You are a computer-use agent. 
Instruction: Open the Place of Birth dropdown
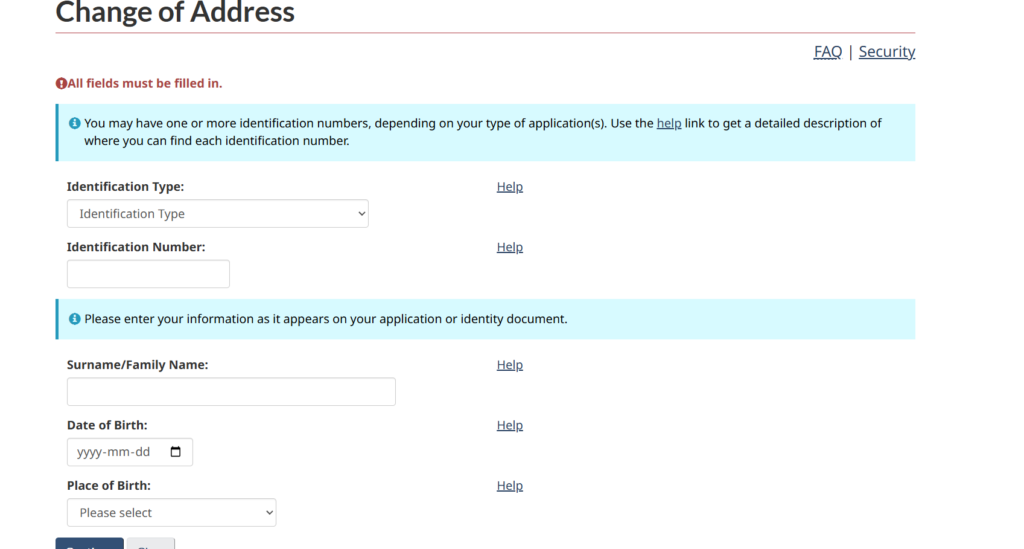[x=171, y=513]
